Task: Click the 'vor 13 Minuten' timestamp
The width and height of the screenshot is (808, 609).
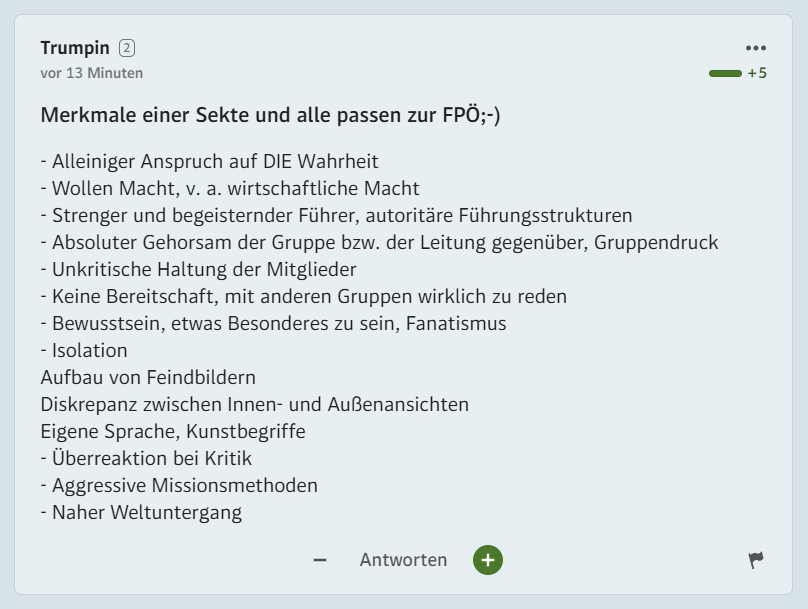Action: (x=91, y=73)
